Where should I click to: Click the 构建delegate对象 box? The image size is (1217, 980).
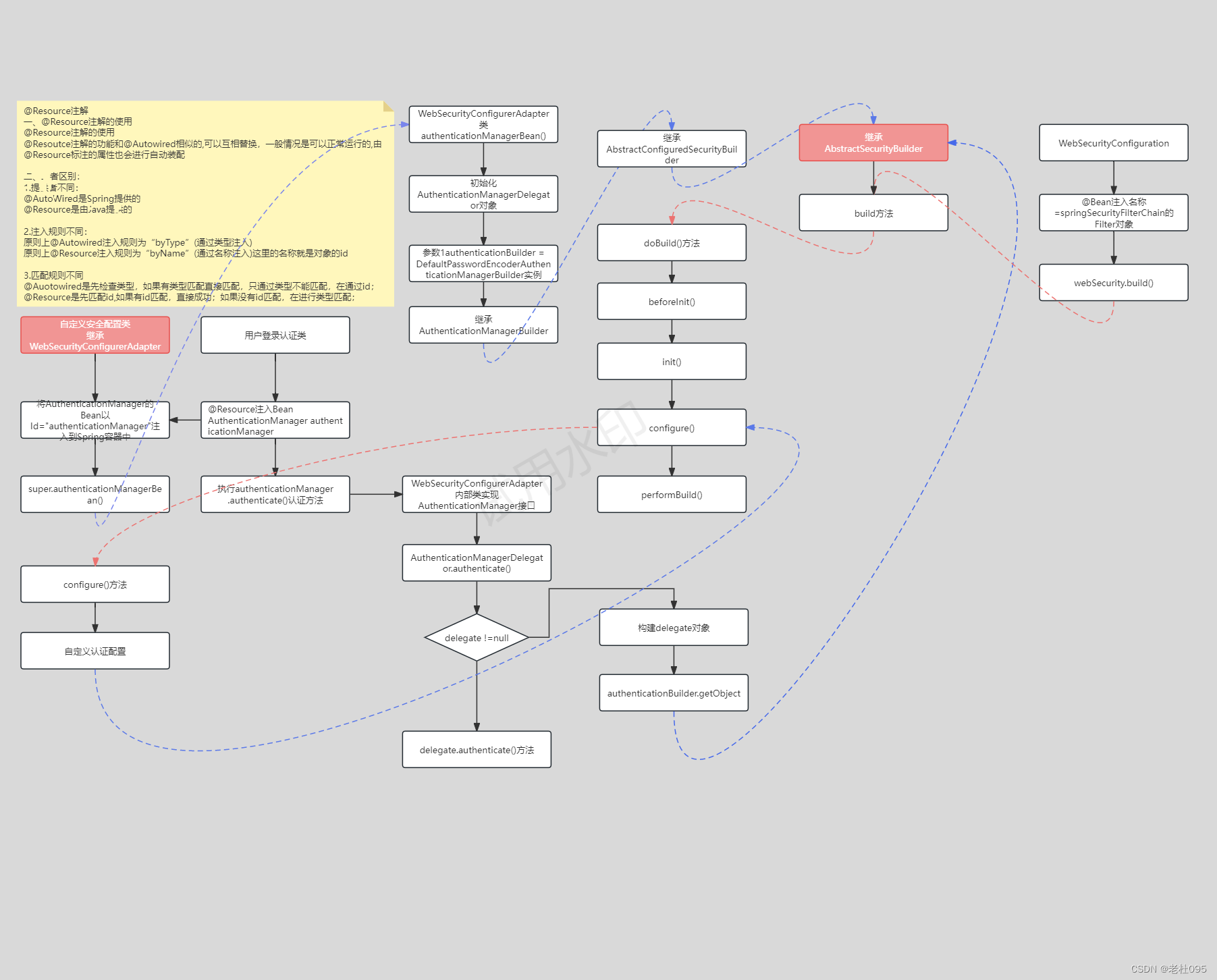[674, 628]
